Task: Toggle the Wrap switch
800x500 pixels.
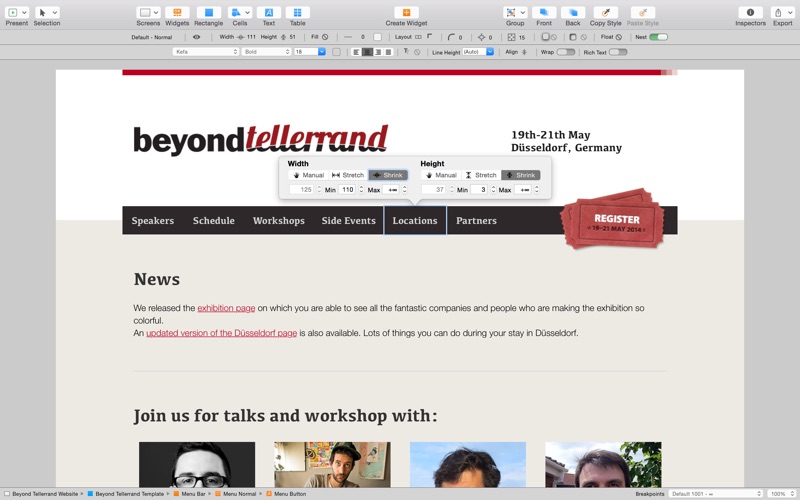Action: click(566, 52)
